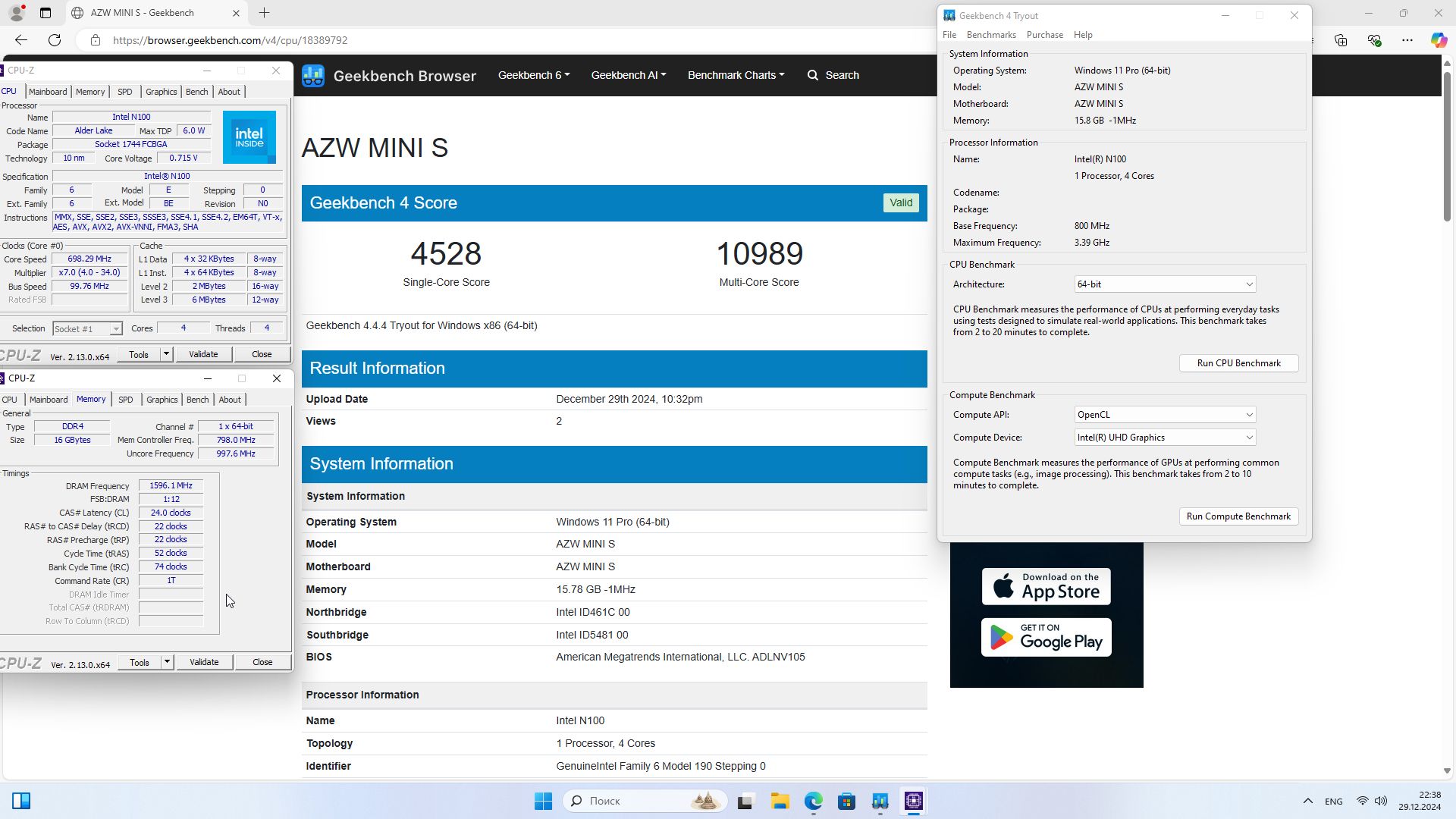
Task: Open browser Collections icon
Action: [x=1341, y=40]
